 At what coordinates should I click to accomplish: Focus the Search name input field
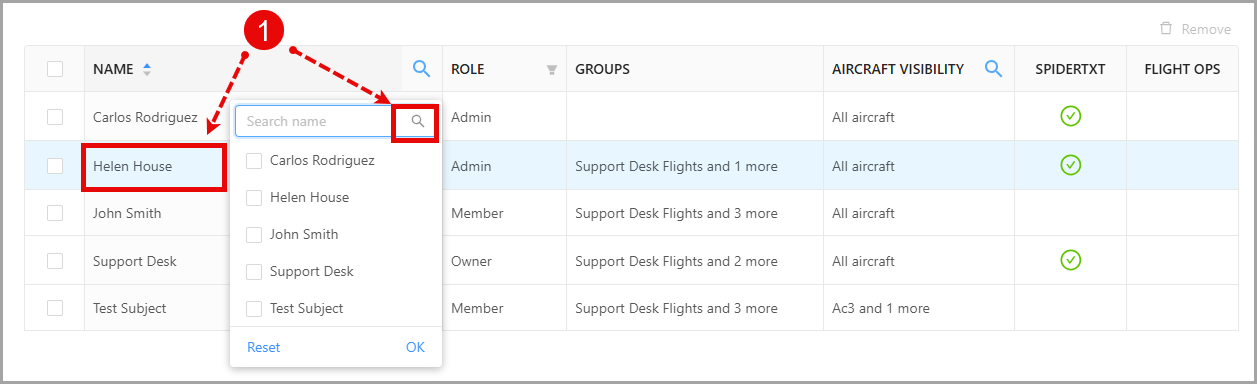[x=315, y=121]
